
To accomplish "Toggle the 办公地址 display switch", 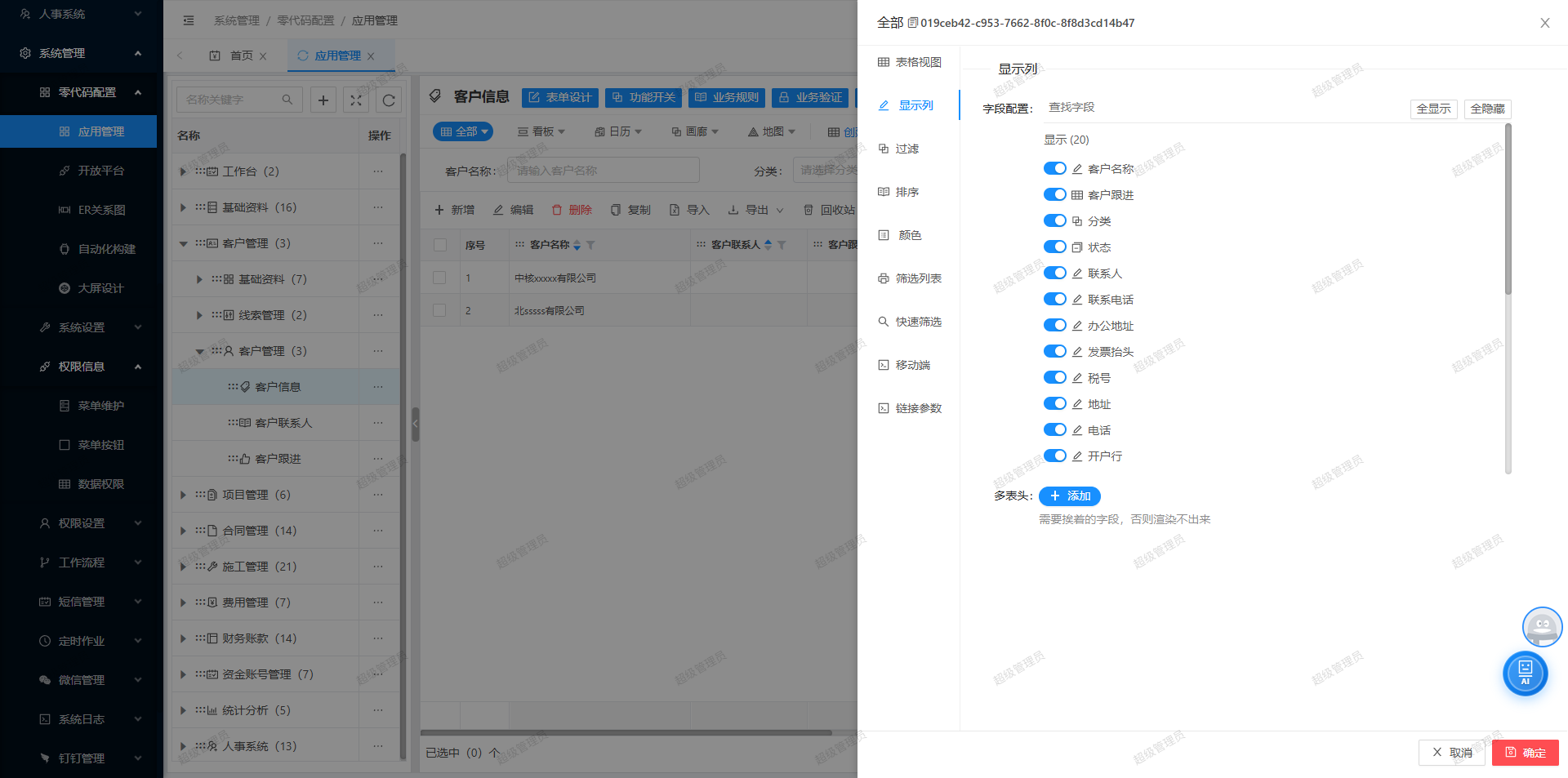I will [x=1055, y=325].
